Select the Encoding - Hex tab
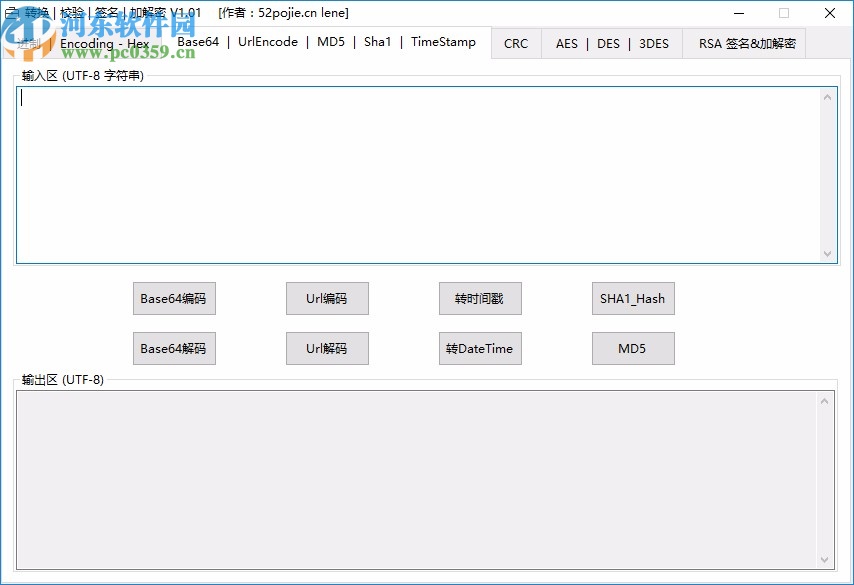 [104, 43]
